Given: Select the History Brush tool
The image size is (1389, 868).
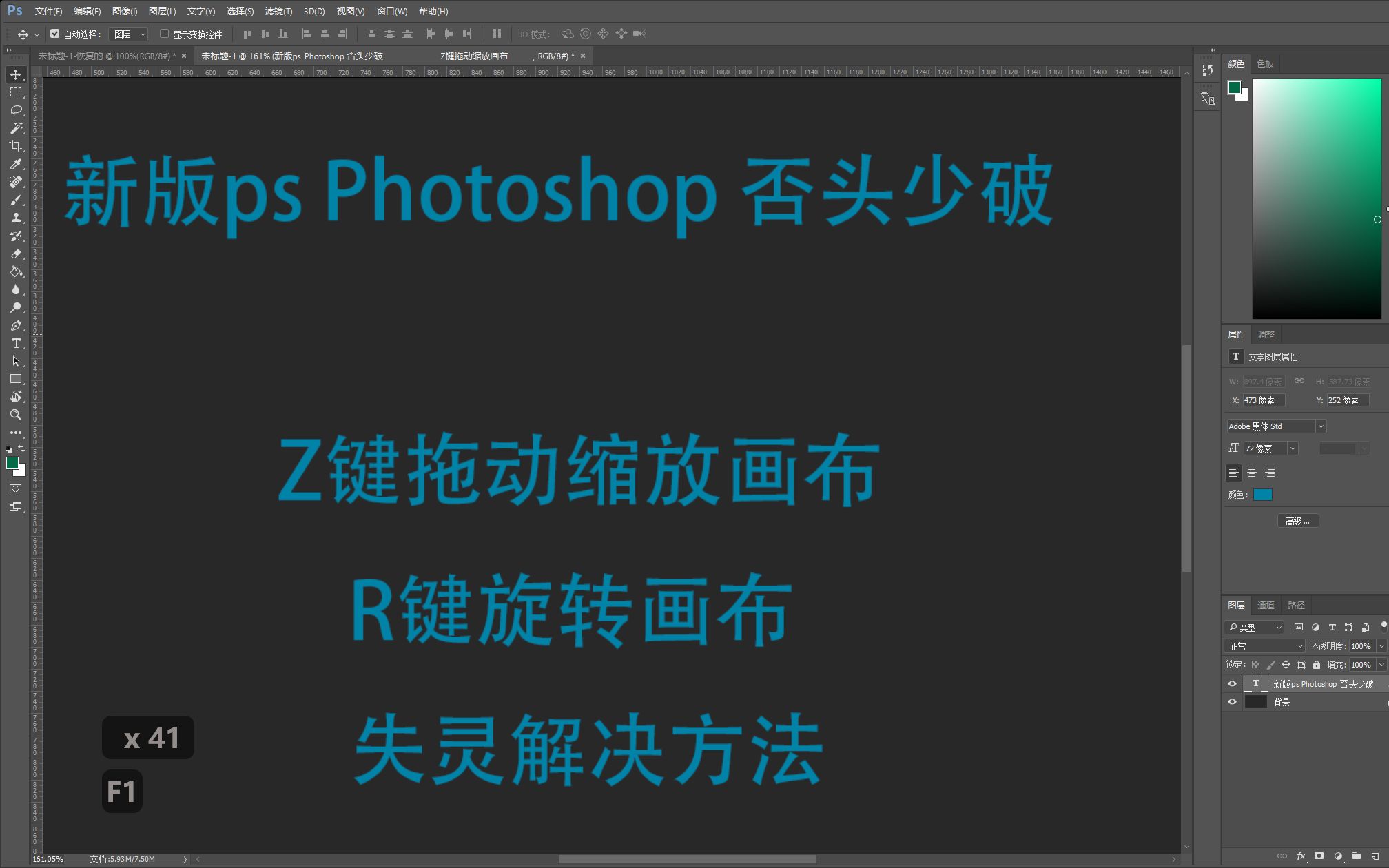Looking at the screenshot, I should (16, 236).
